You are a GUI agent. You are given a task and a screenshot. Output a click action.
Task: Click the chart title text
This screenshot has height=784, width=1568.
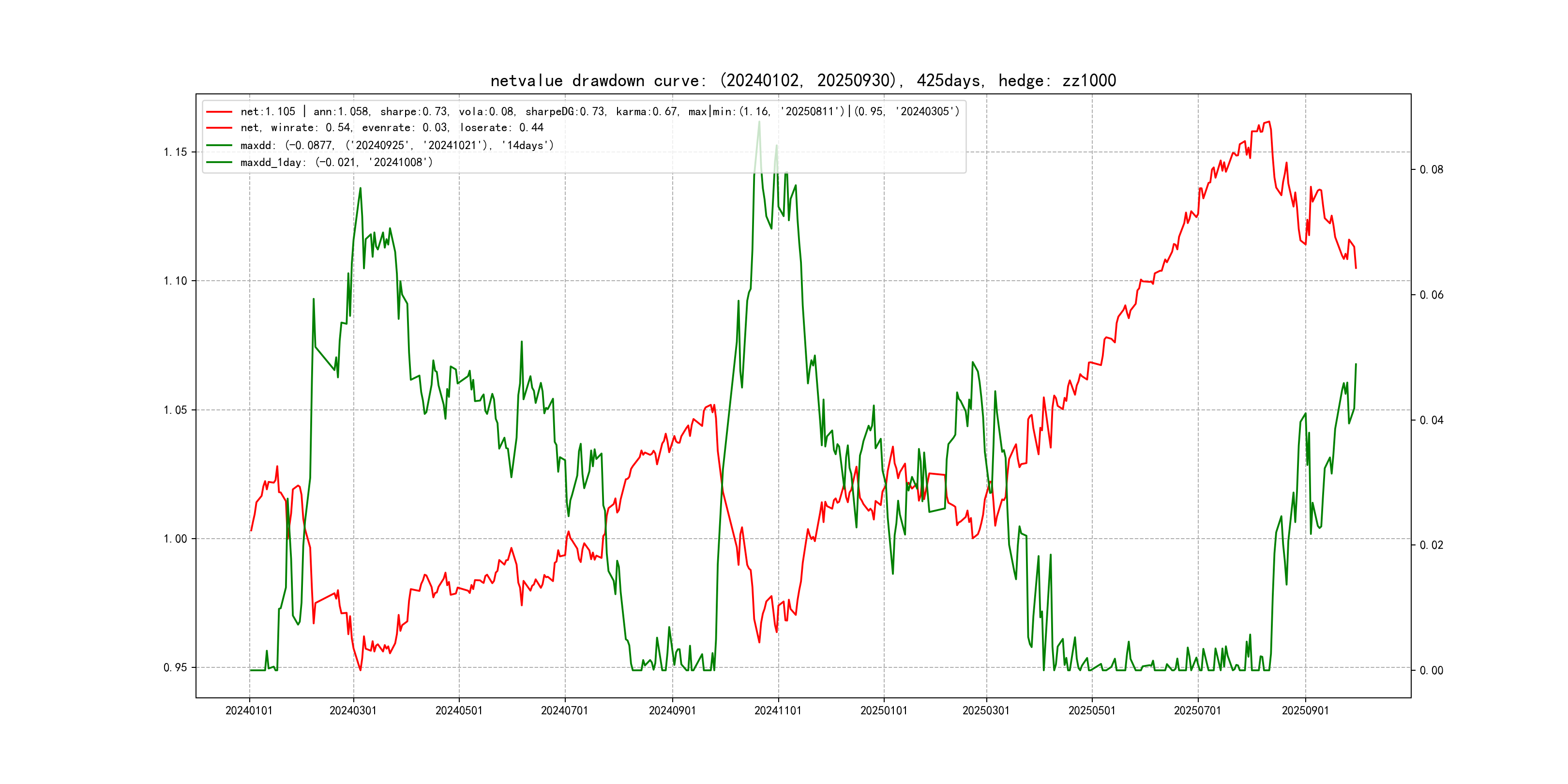coord(803,80)
